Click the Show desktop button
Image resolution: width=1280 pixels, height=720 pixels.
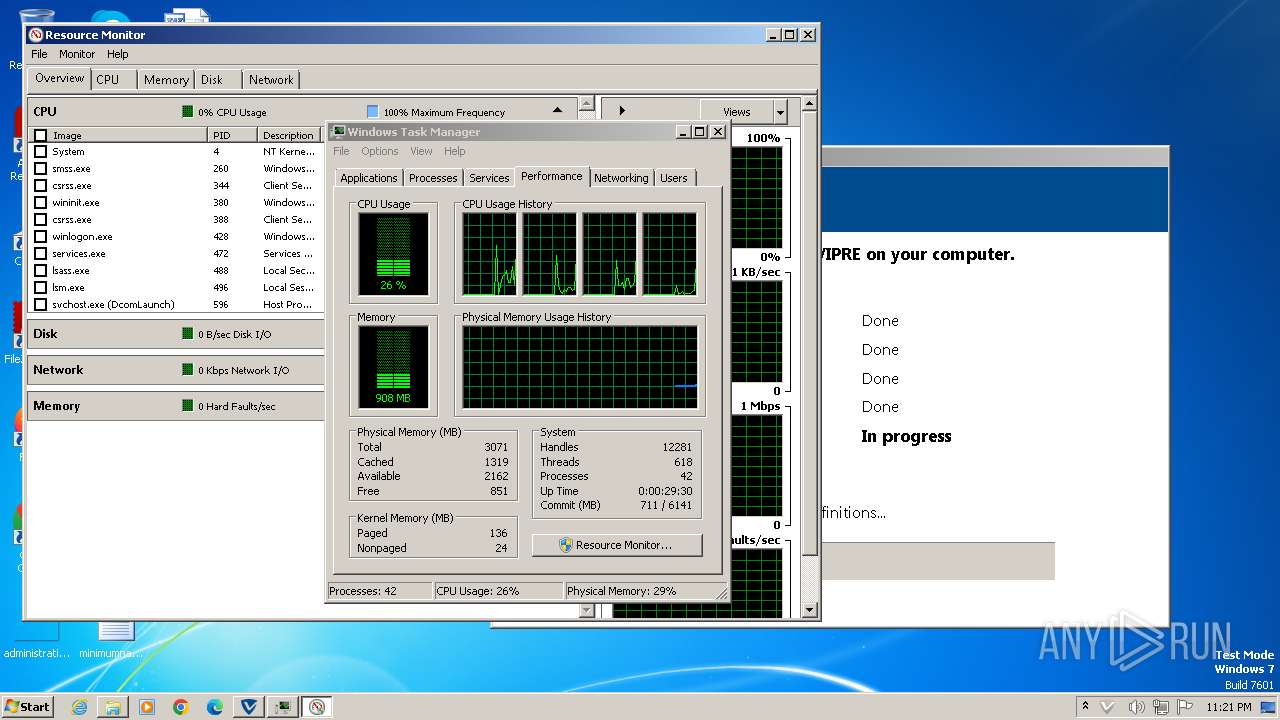coord(1269,707)
